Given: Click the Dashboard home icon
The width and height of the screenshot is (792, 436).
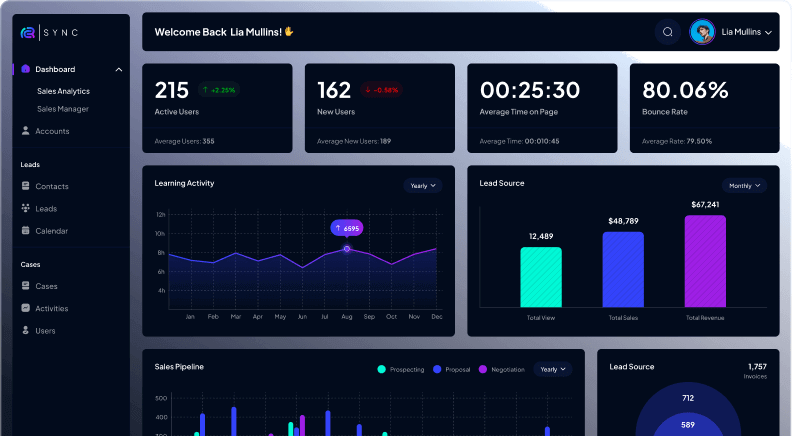Looking at the screenshot, I should click(25, 69).
